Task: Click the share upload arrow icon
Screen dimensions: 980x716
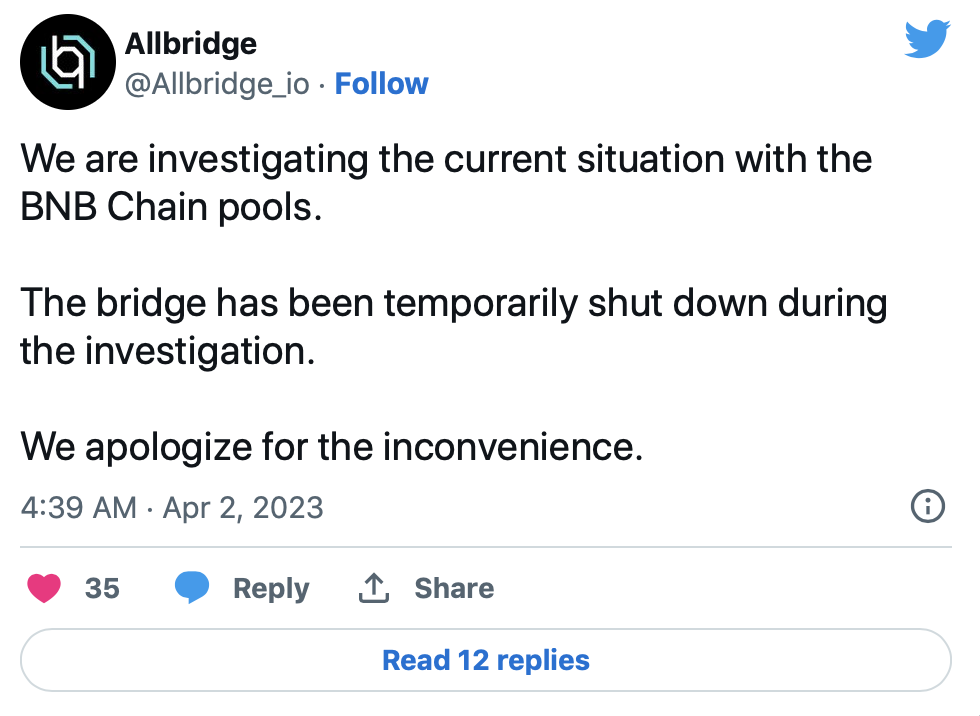Action: coord(373,588)
